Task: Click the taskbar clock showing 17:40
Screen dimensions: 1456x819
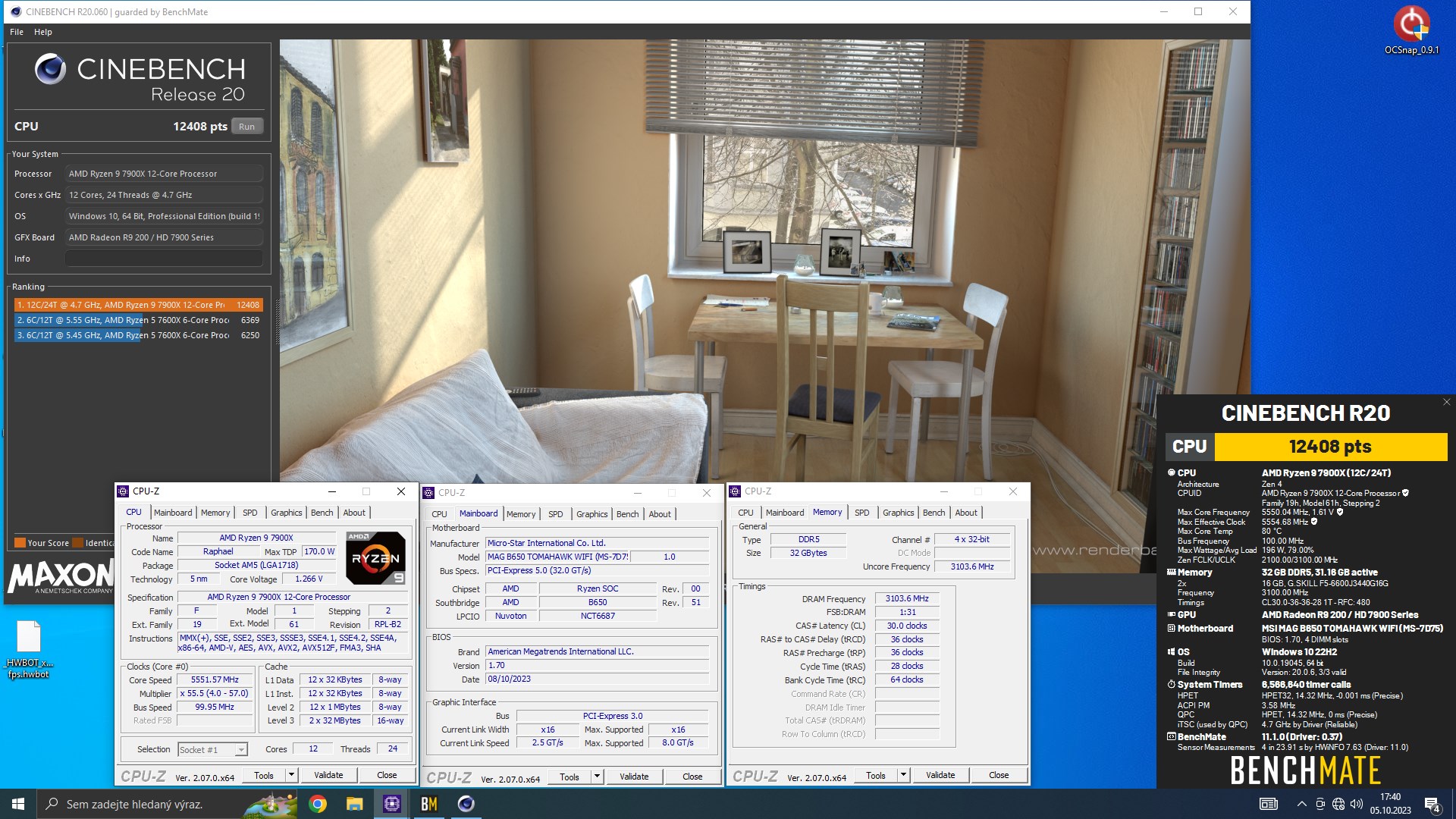Action: (x=1390, y=804)
